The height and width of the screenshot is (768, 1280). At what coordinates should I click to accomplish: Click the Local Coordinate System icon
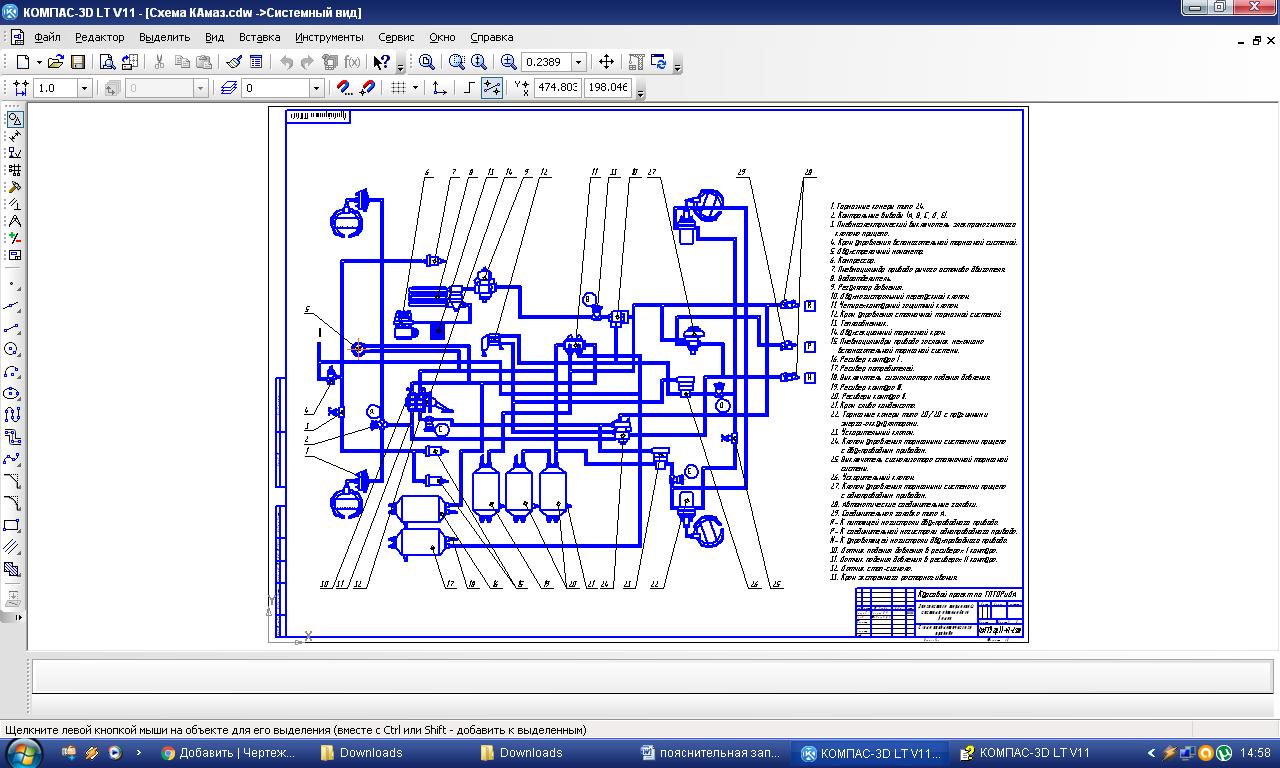tap(439, 88)
